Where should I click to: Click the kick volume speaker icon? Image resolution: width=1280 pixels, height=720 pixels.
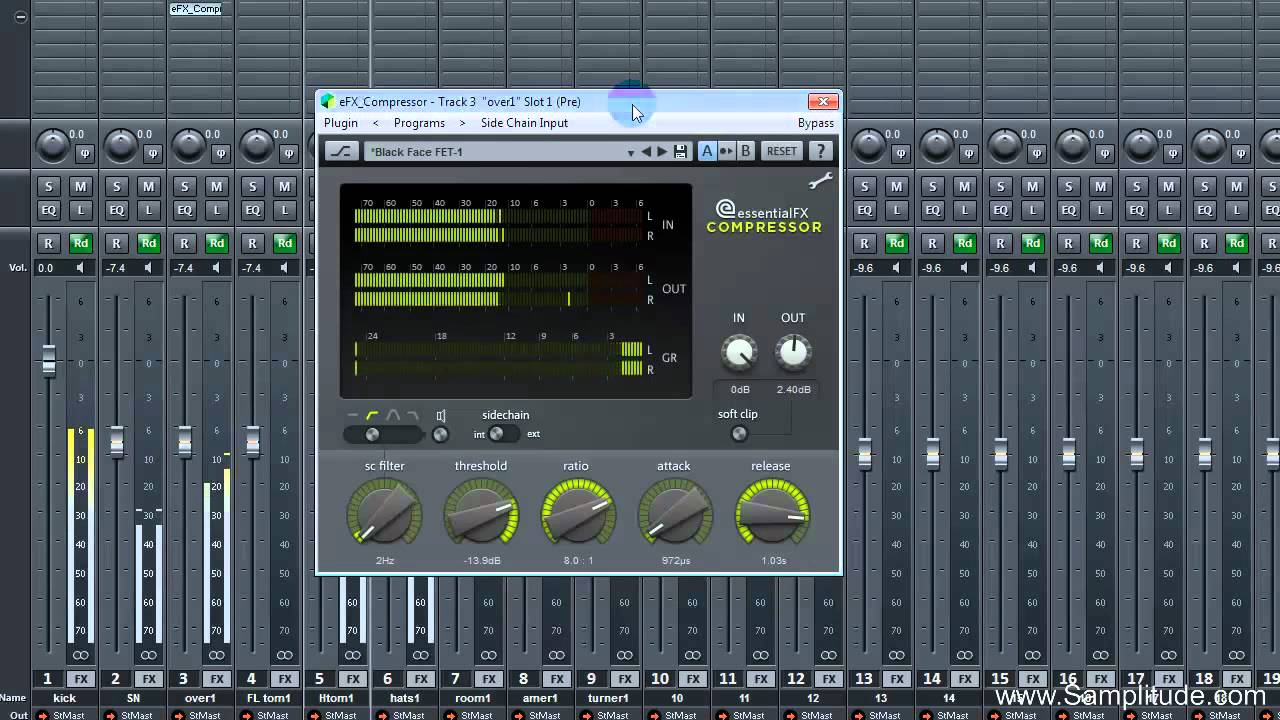80,268
